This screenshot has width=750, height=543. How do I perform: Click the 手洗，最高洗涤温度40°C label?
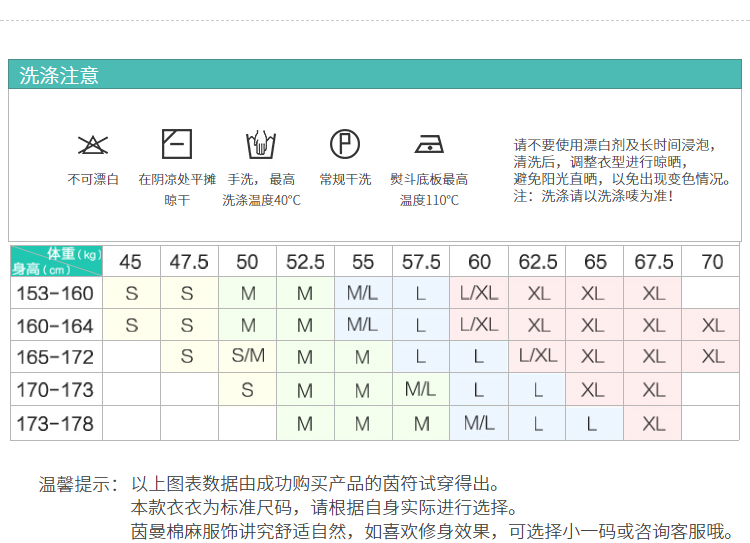[261, 189]
